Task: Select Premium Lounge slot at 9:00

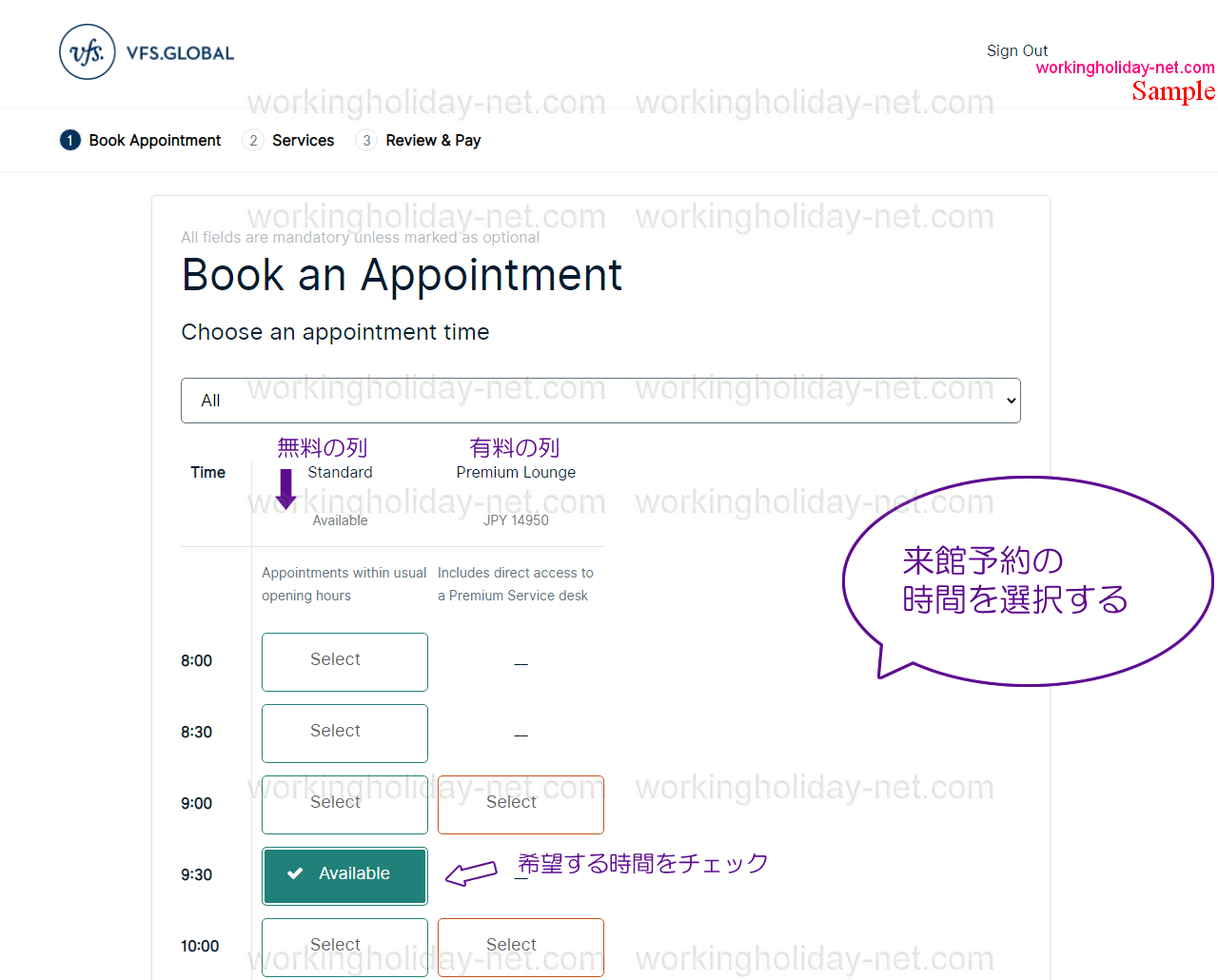Action: coord(521,805)
